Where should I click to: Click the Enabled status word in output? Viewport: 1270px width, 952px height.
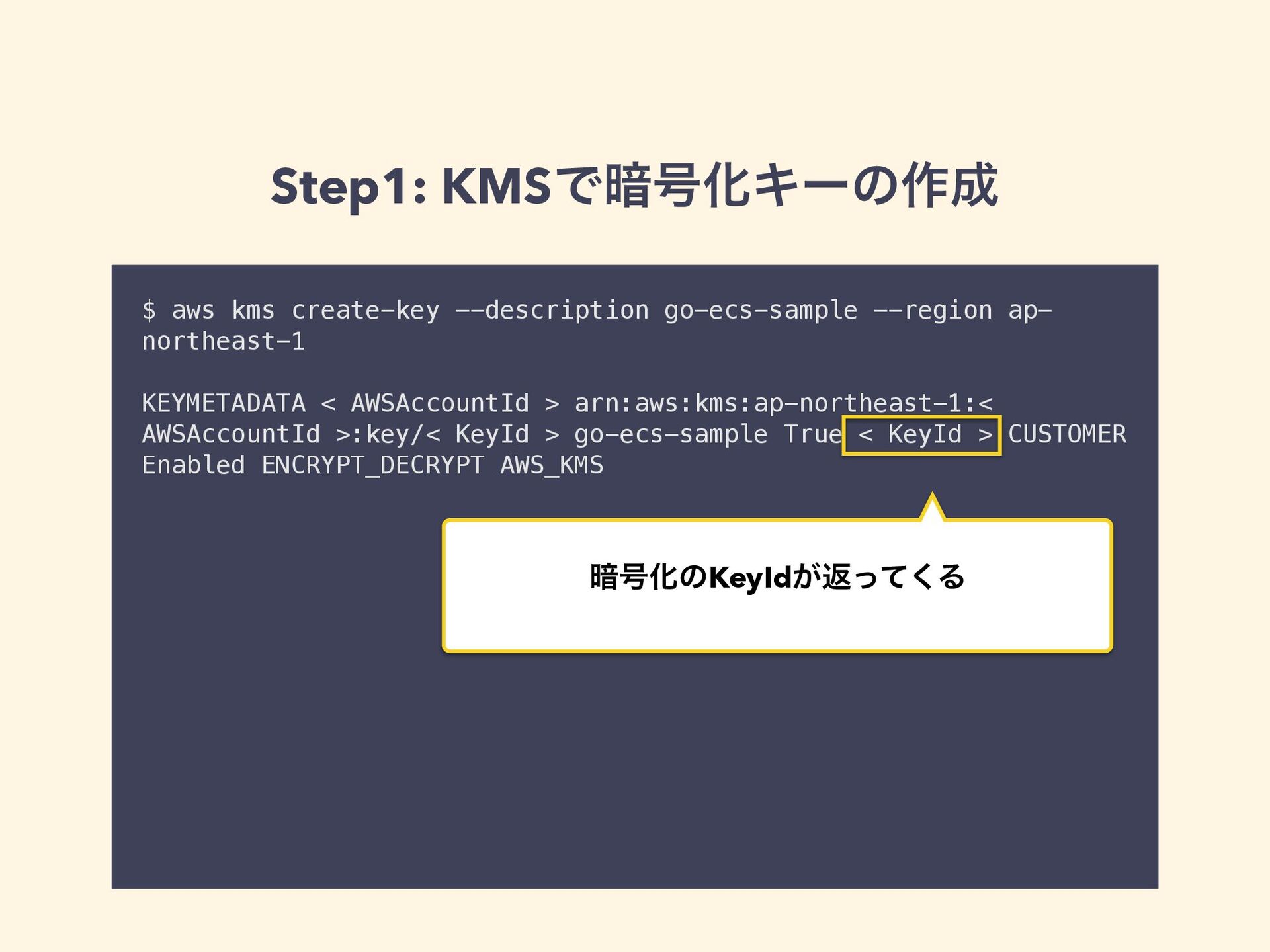tap(194, 465)
